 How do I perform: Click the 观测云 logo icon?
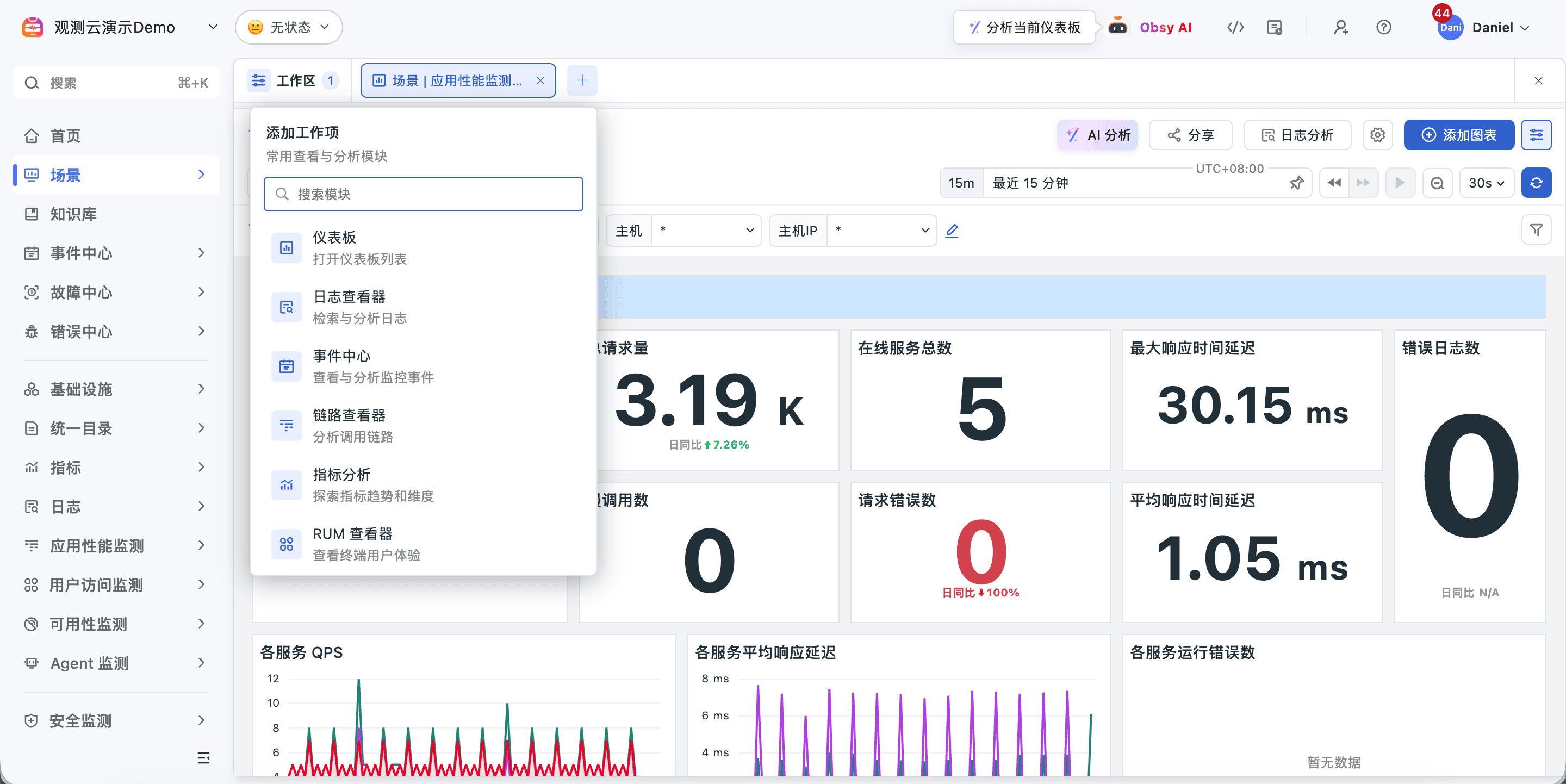32,27
